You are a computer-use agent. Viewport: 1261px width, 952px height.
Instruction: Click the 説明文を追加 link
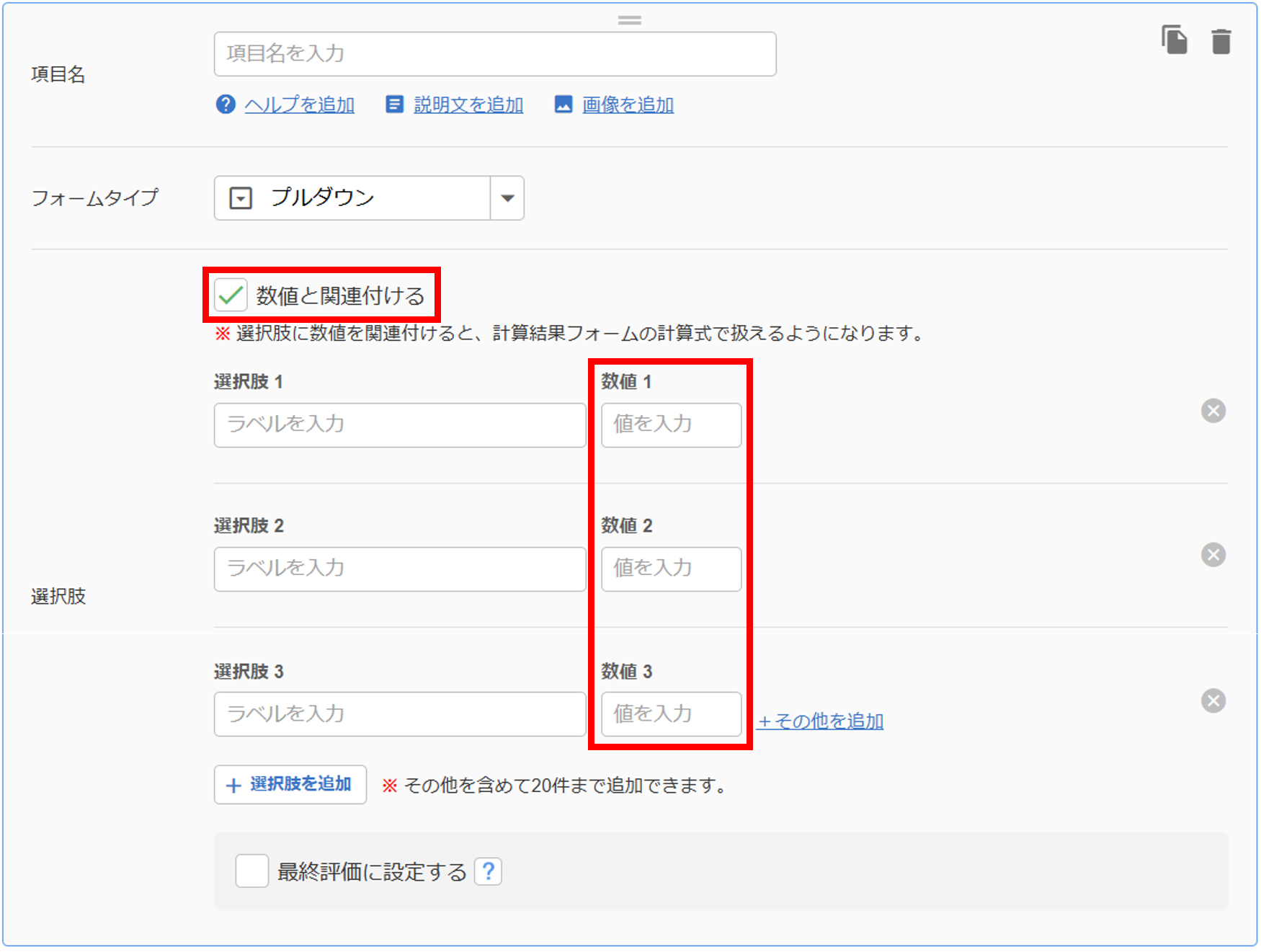pyautogui.click(x=468, y=105)
